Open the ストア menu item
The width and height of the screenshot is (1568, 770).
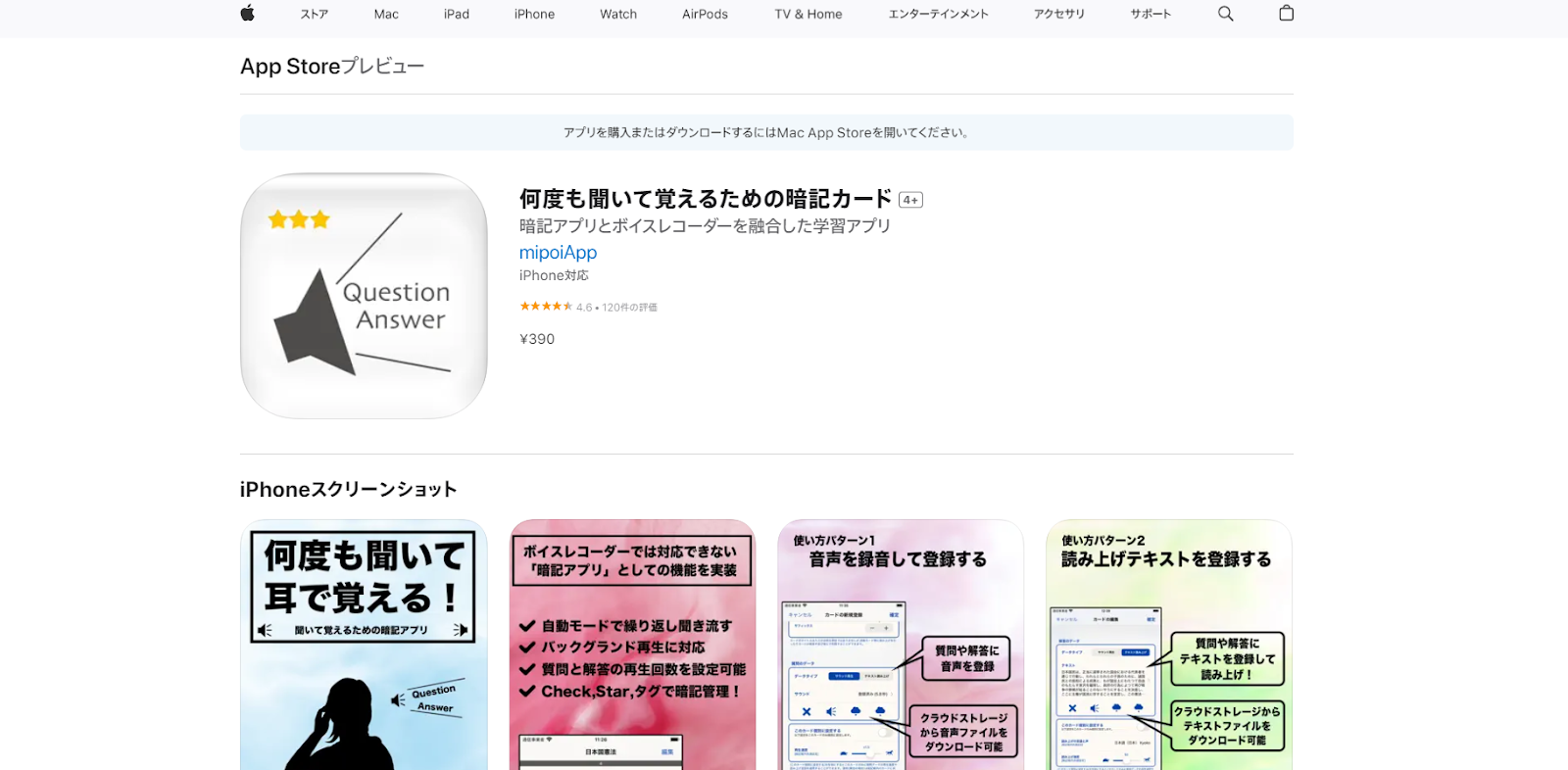click(x=315, y=14)
